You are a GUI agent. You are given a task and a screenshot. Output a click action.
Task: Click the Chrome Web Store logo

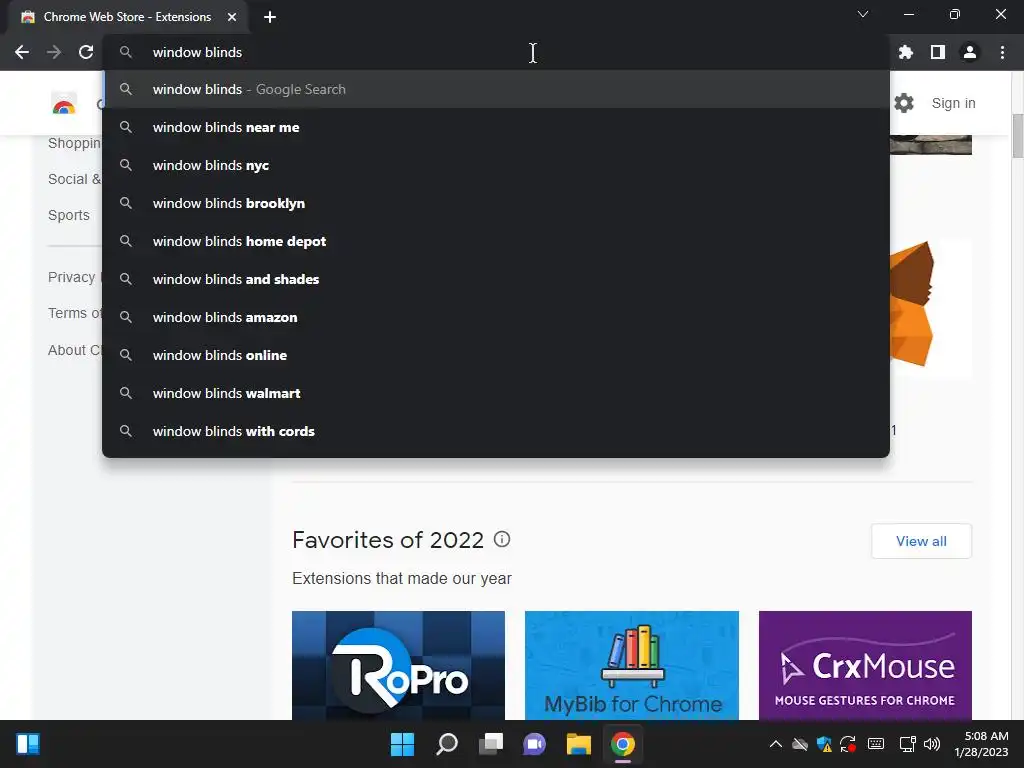[x=64, y=104]
